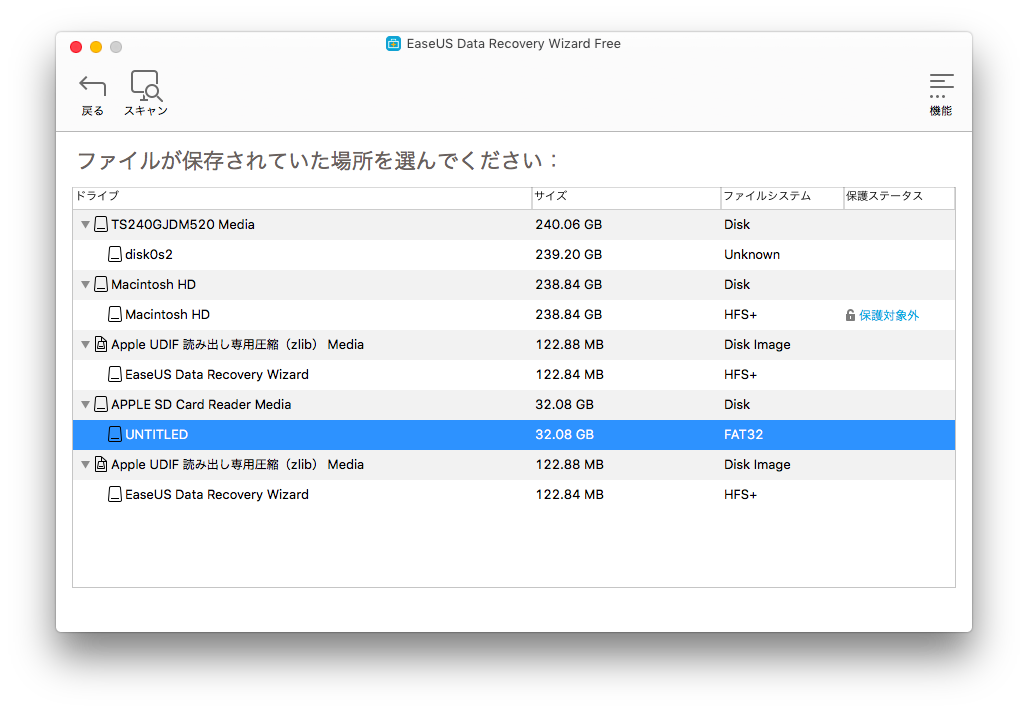Sort by the ドライブ column header
Viewport: 1028px width, 712px height.
(302, 196)
